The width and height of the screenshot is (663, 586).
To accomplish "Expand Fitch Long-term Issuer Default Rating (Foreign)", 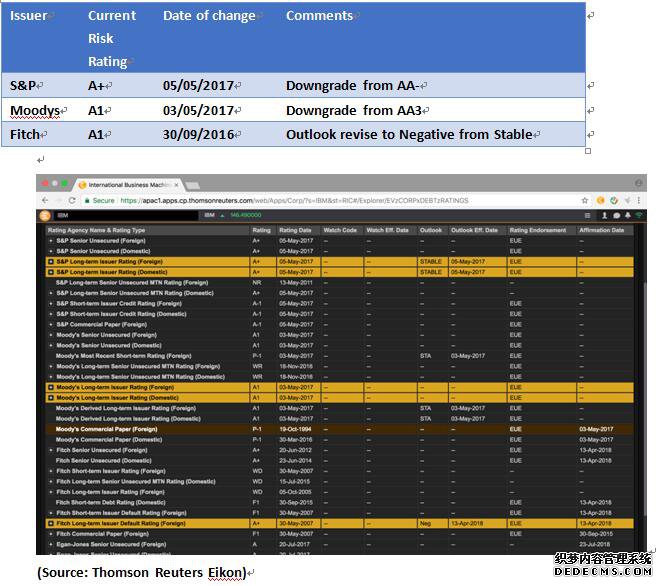I will (51, 523).
